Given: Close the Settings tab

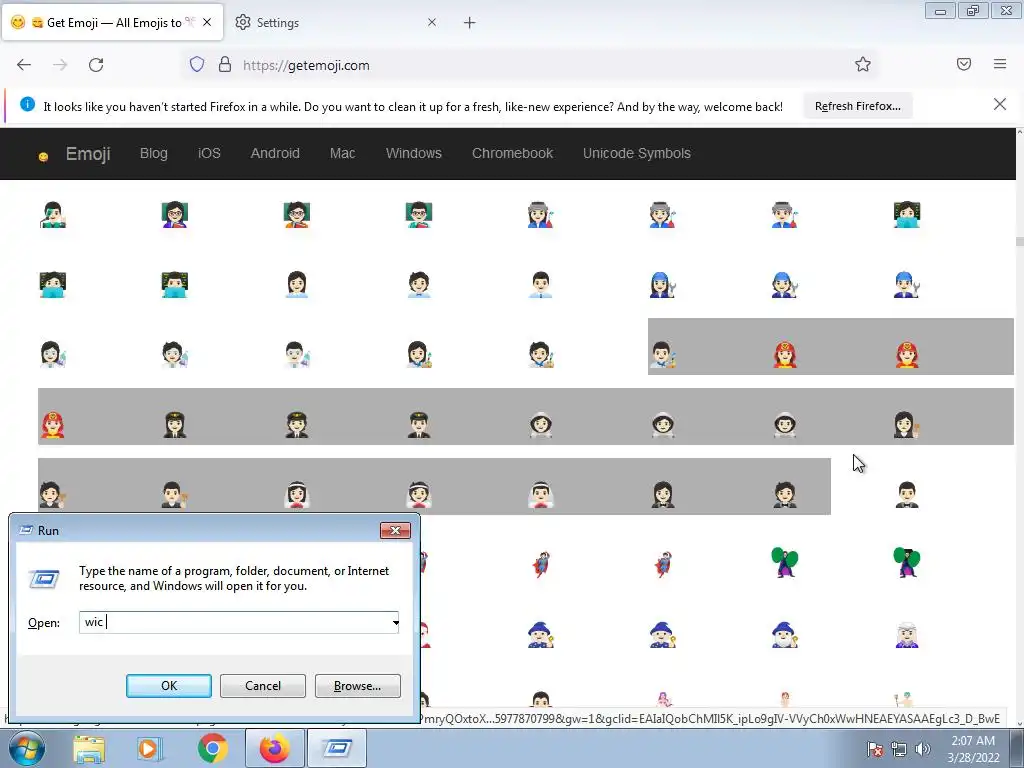Looking at the screenshot, I should [432, 22].
